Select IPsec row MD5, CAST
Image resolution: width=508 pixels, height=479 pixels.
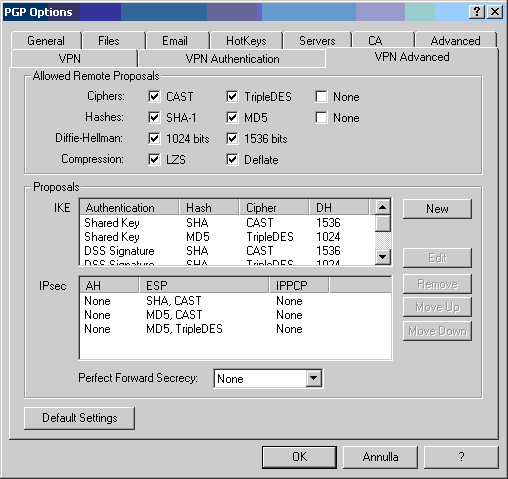pyautogui.click(x=235, y=315)
